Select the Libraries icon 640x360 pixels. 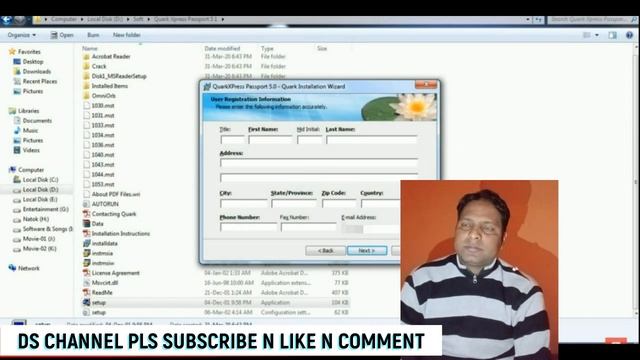click(x=12, y=111)
